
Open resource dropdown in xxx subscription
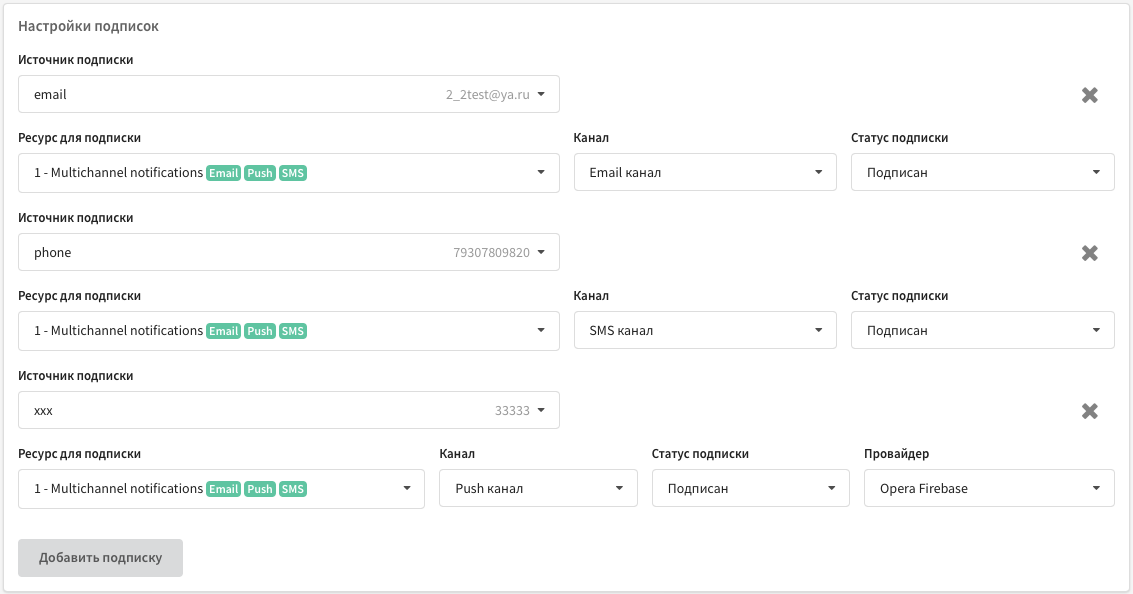pos(221,488)
